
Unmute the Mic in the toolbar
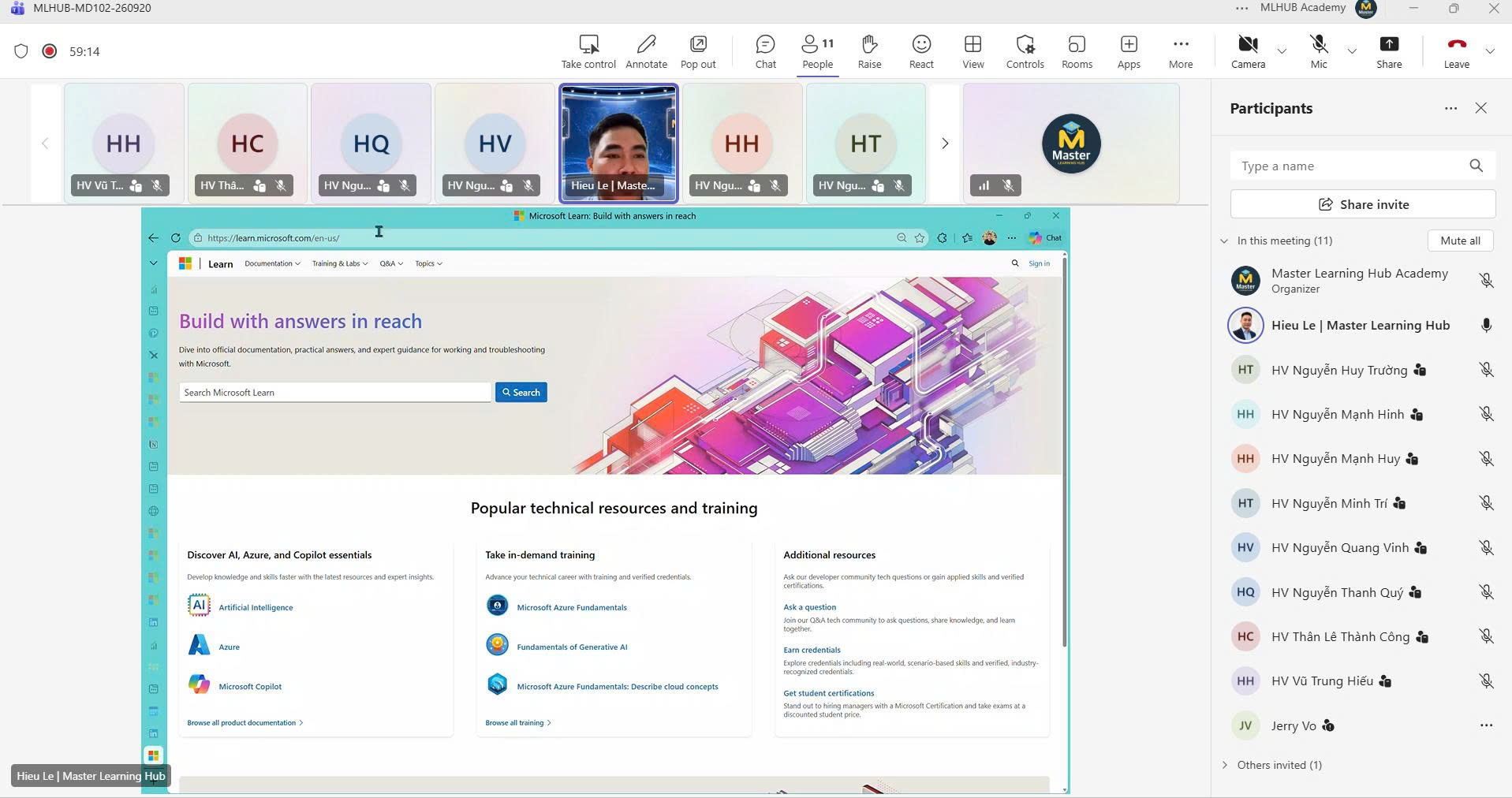click(x=1319, y=52)
